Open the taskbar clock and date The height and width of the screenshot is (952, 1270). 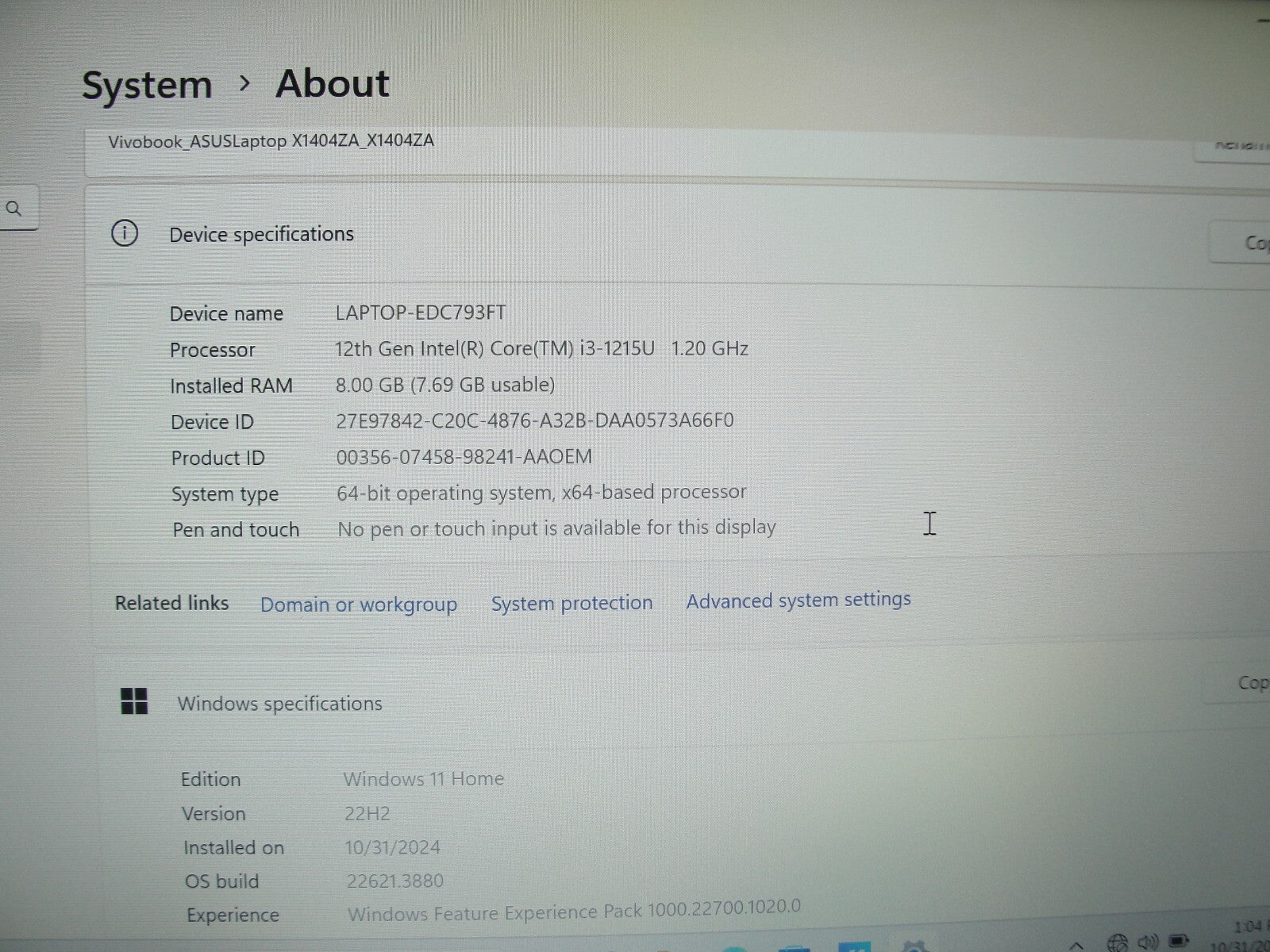click(1242, 936)
